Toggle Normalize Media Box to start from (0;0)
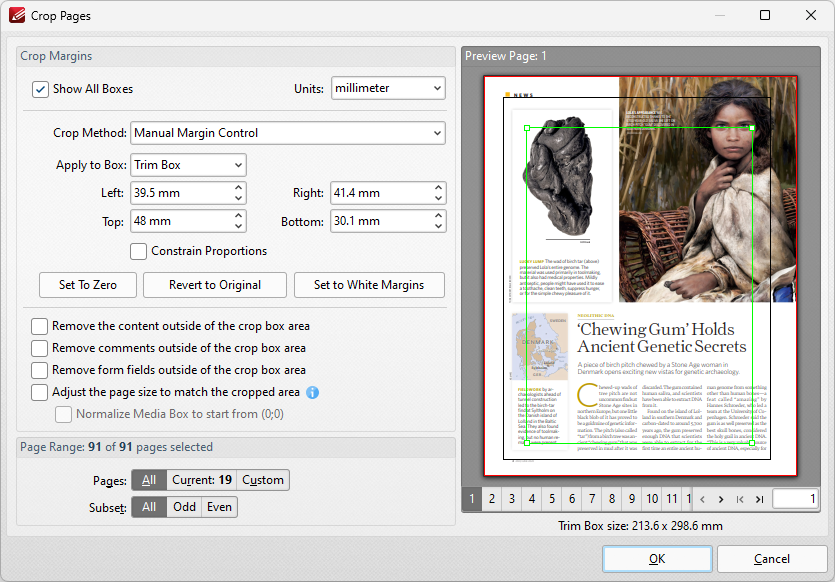 tap(63, 414)
